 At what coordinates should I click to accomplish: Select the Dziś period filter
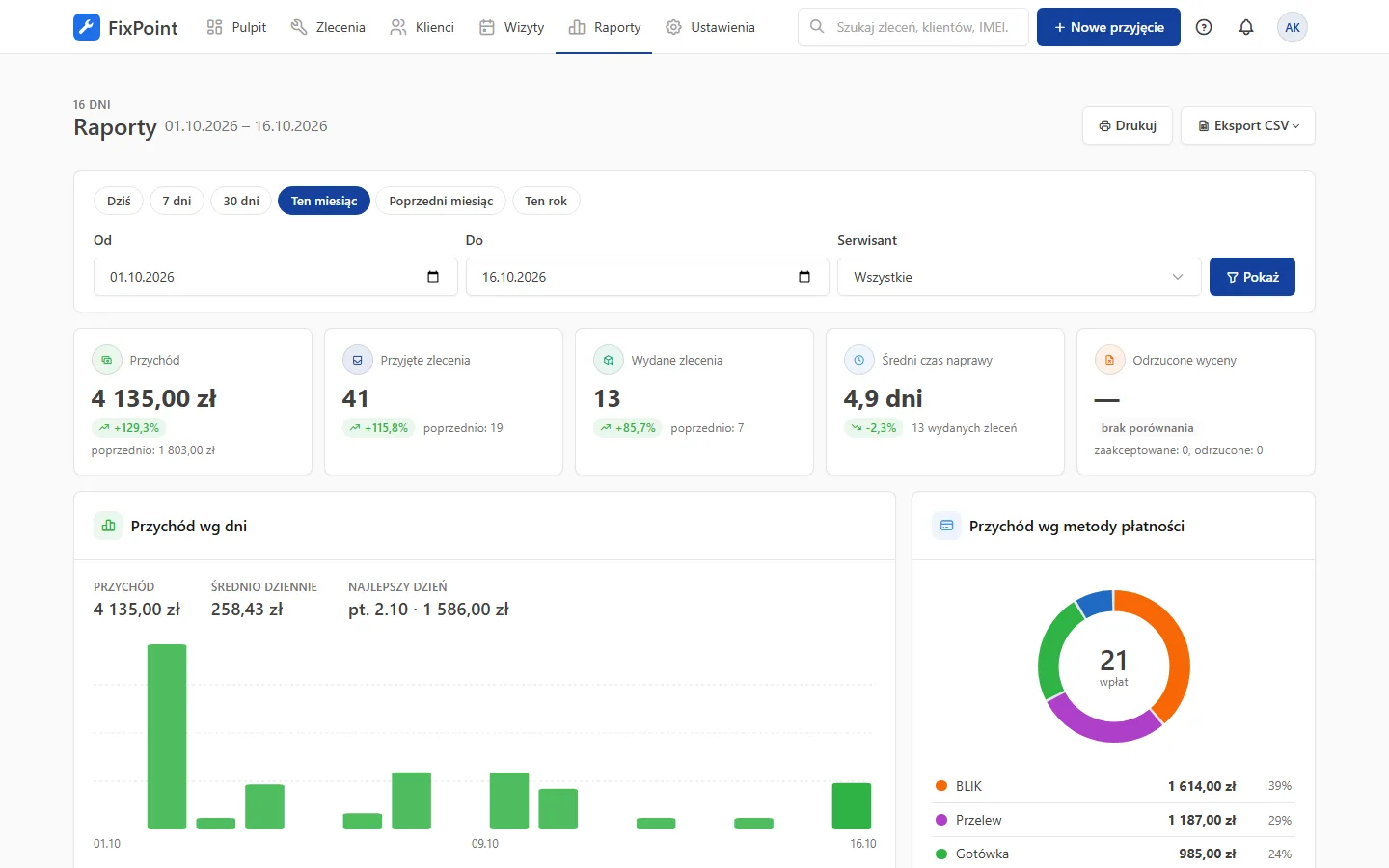[x=119, y=201]
